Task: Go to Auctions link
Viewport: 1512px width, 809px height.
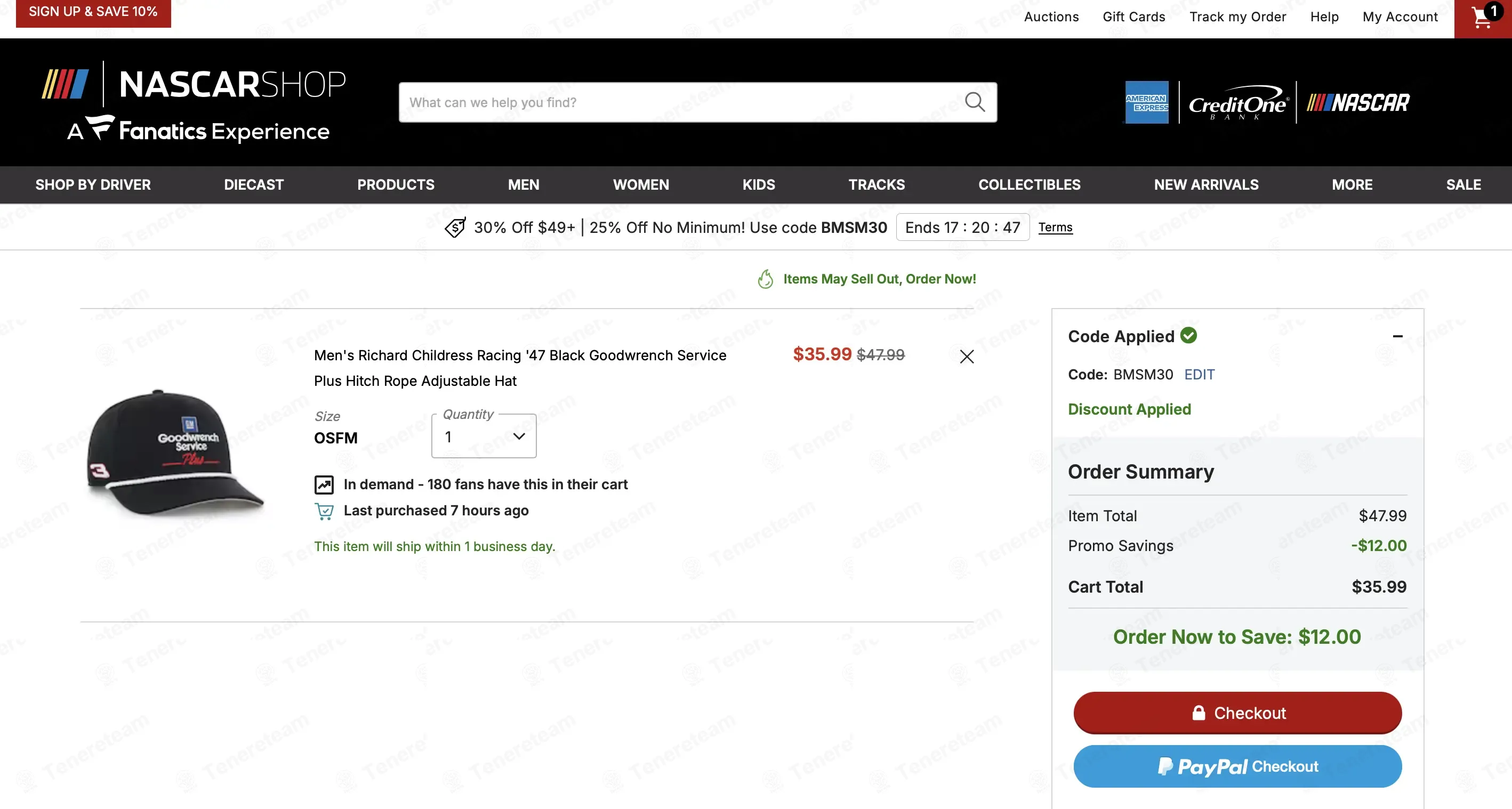Action: [x=1051, y=17]
